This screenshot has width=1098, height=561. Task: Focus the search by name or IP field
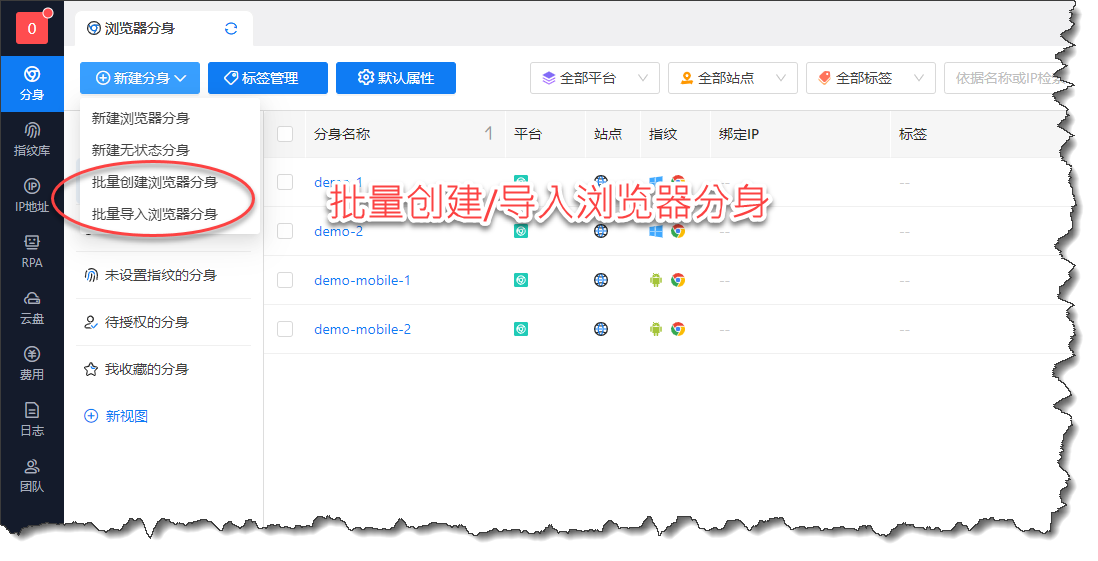1008,78
